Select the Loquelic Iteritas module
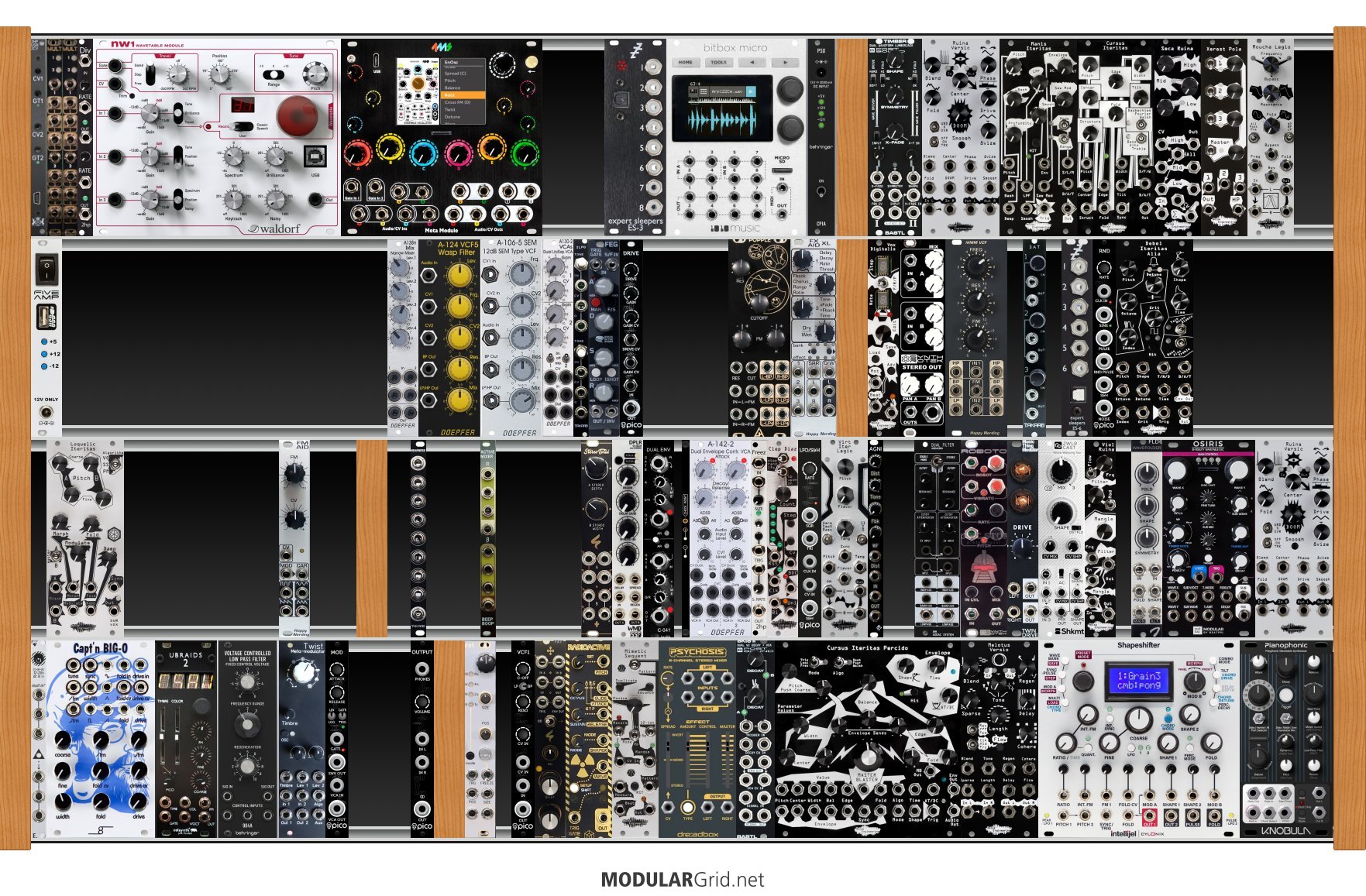 [x=85, y=539]
